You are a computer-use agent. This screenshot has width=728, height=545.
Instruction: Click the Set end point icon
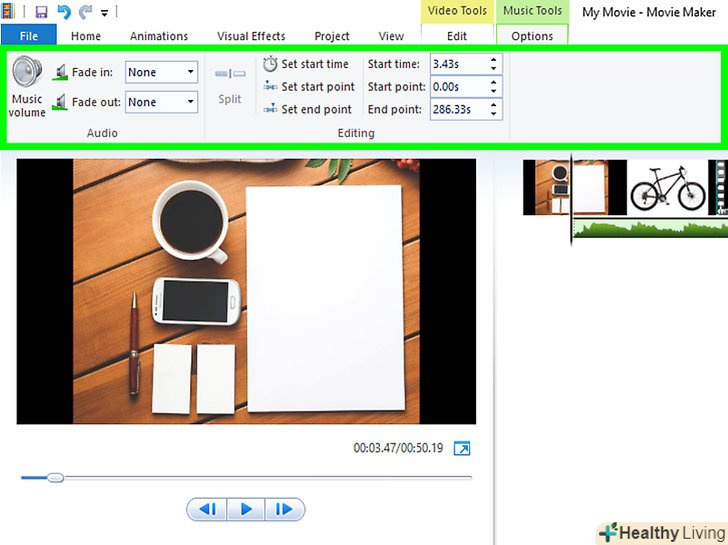pos(270,110)
